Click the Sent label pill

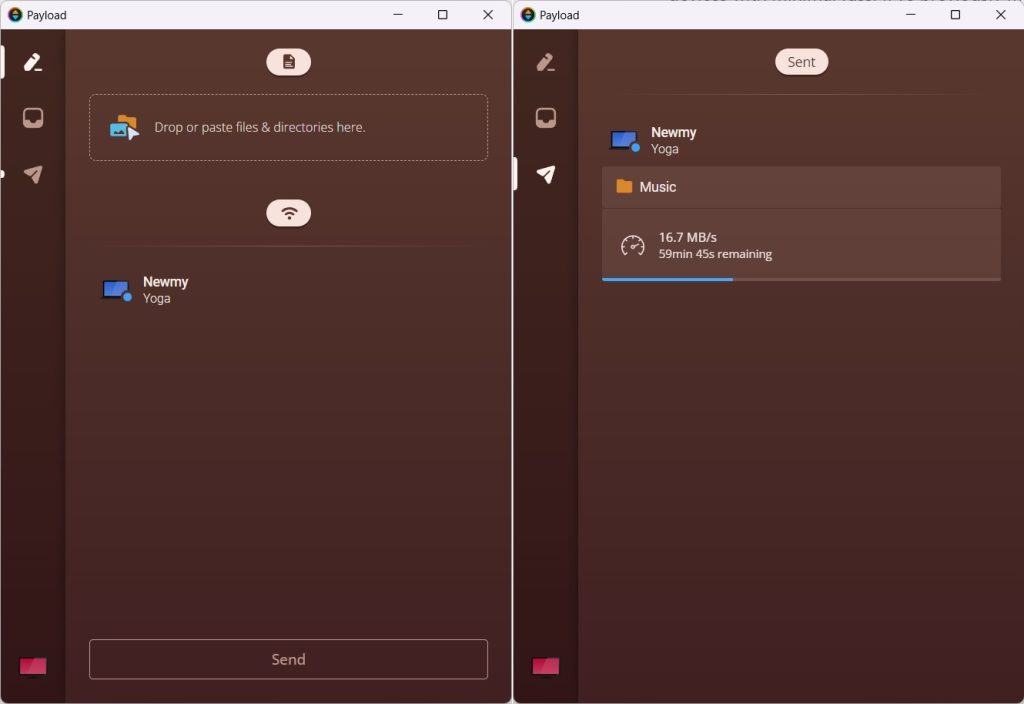coord(801,62)
